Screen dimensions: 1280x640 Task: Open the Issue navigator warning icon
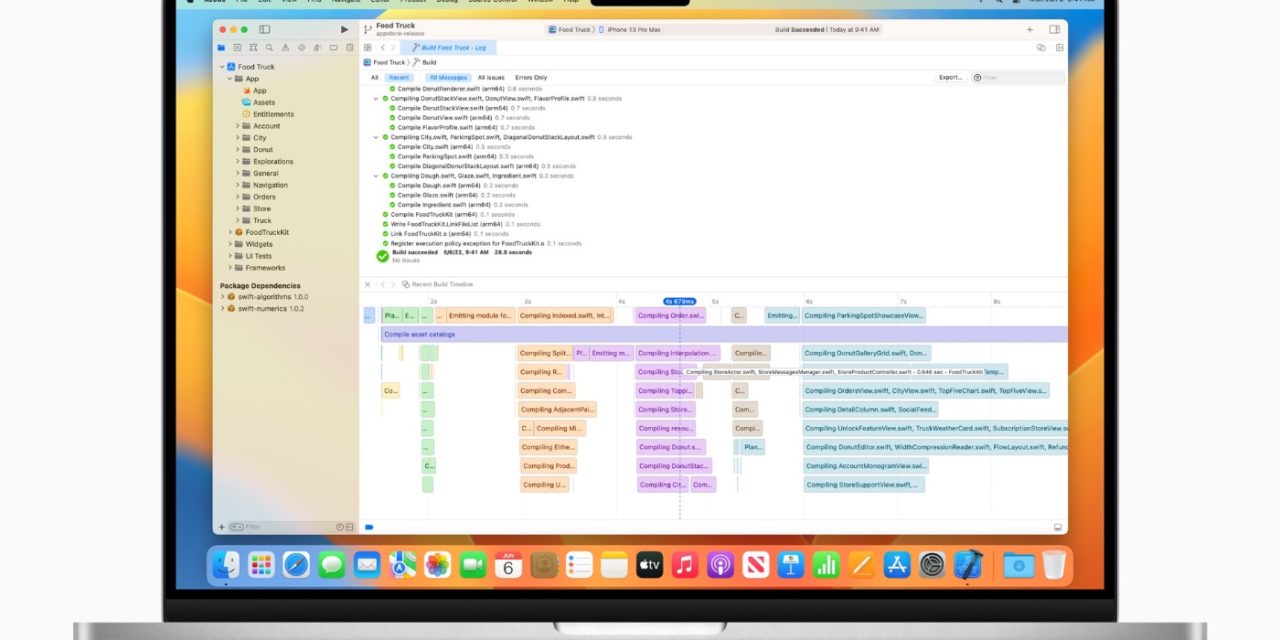pos(286,48)
